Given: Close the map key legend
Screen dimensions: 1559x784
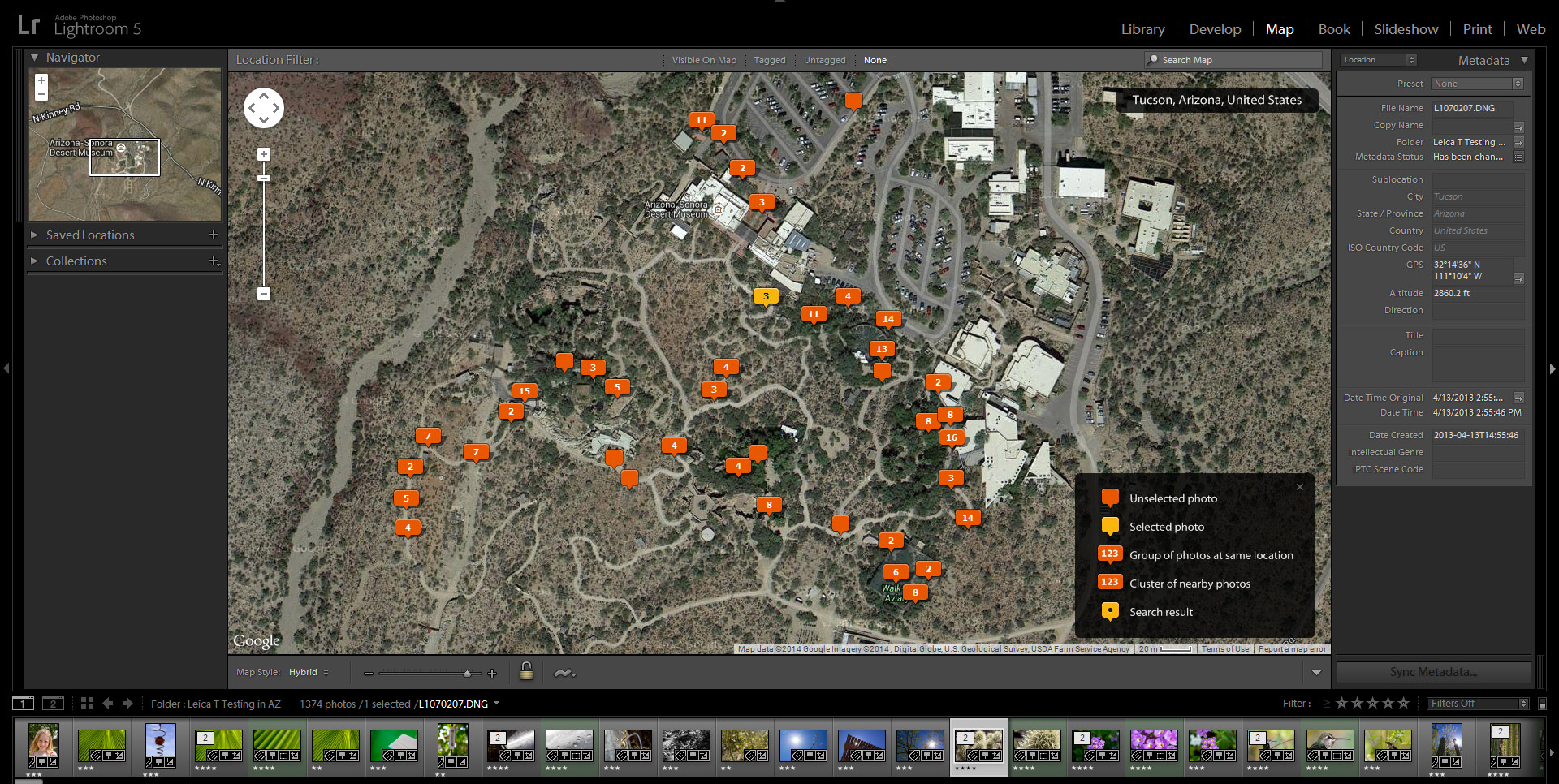Looking at the screenshot, I should tap(1300, 487).
